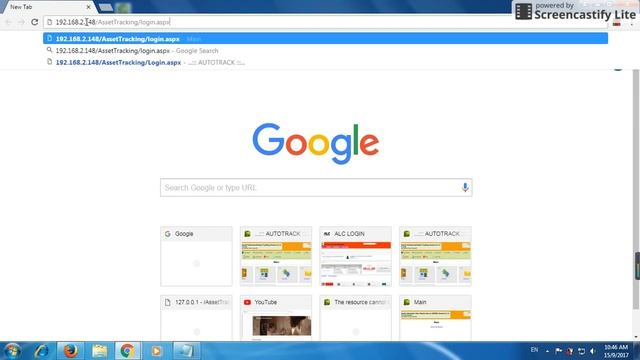The image size is (640, 360).
Task: Open the AUTOTRACK tile beside ALC LOGIN's right
Action: [435, 256]
